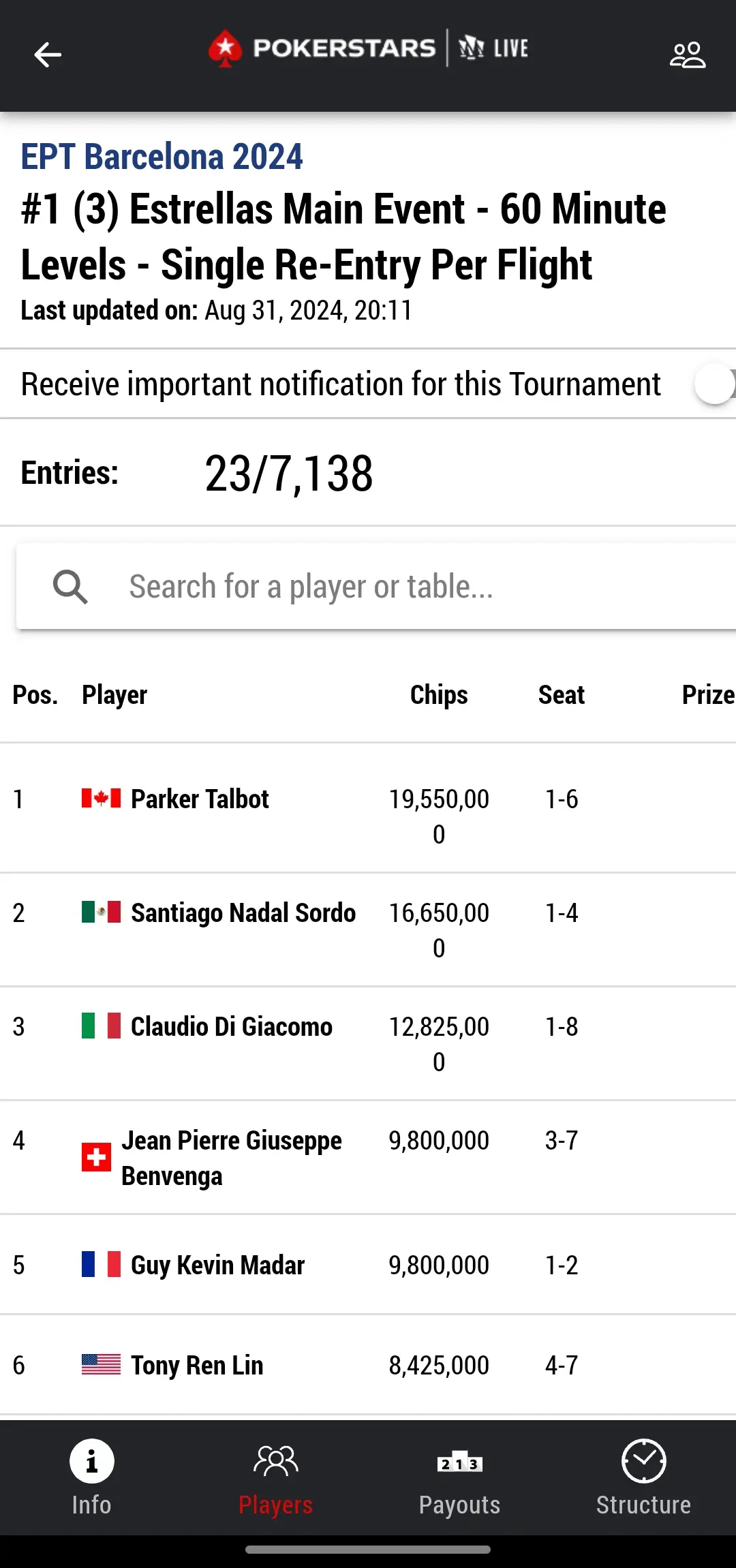Tap the search magnifier icon
The image size is (736, 1568).
(70, 586)
